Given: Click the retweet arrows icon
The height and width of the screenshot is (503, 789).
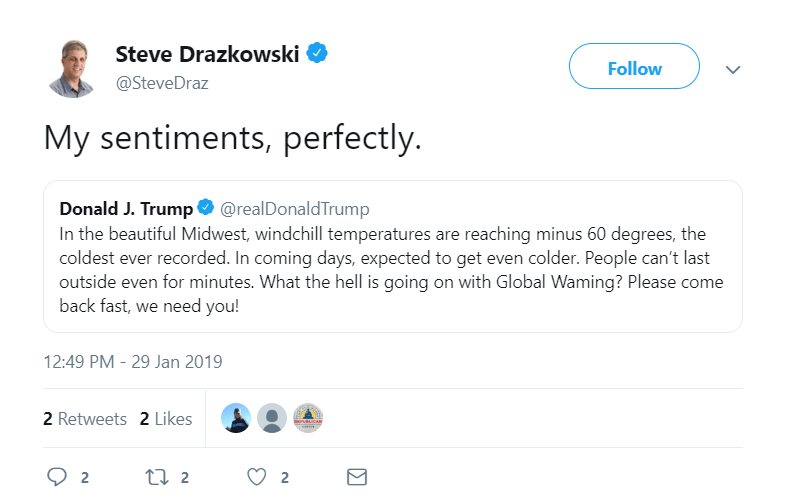Looking at the screenshot, I should point(156,477).
